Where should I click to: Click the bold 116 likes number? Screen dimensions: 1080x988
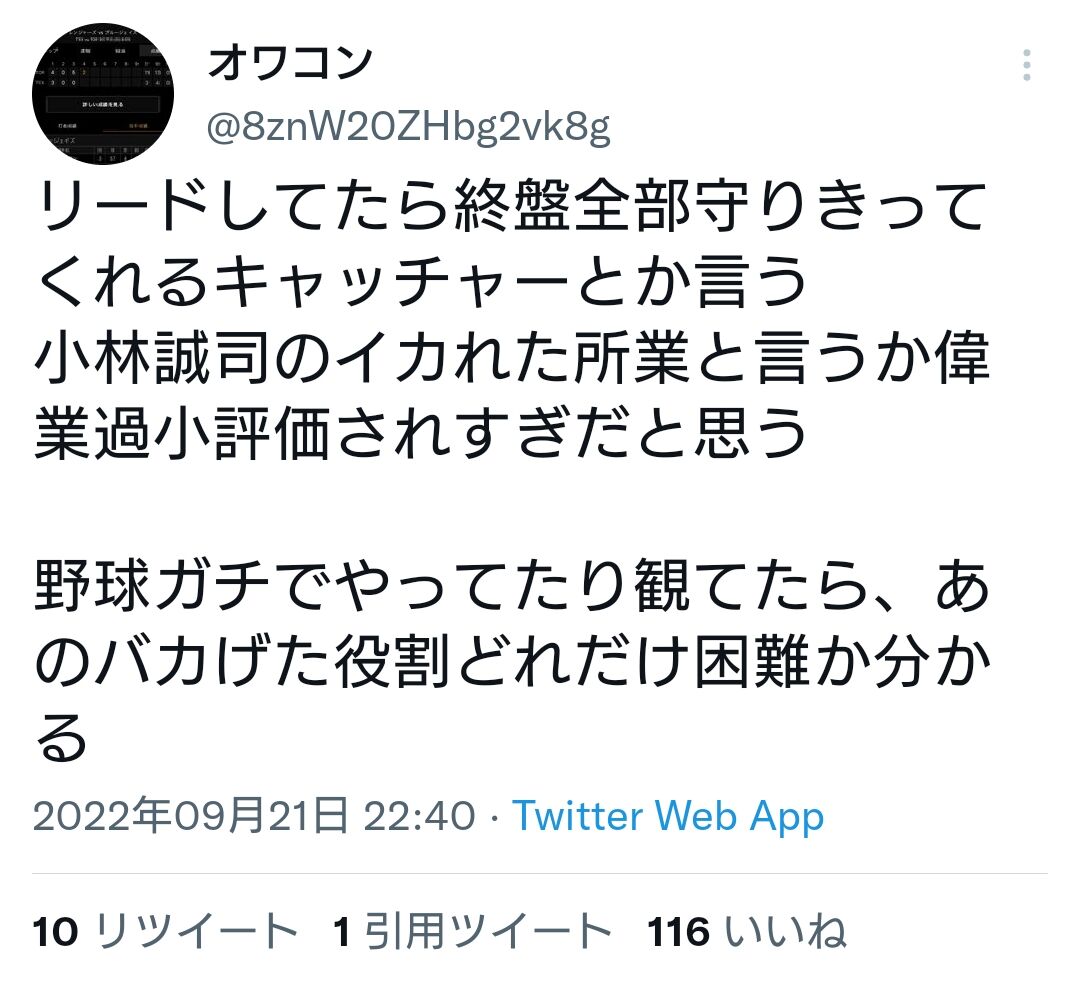click(678, 932)
